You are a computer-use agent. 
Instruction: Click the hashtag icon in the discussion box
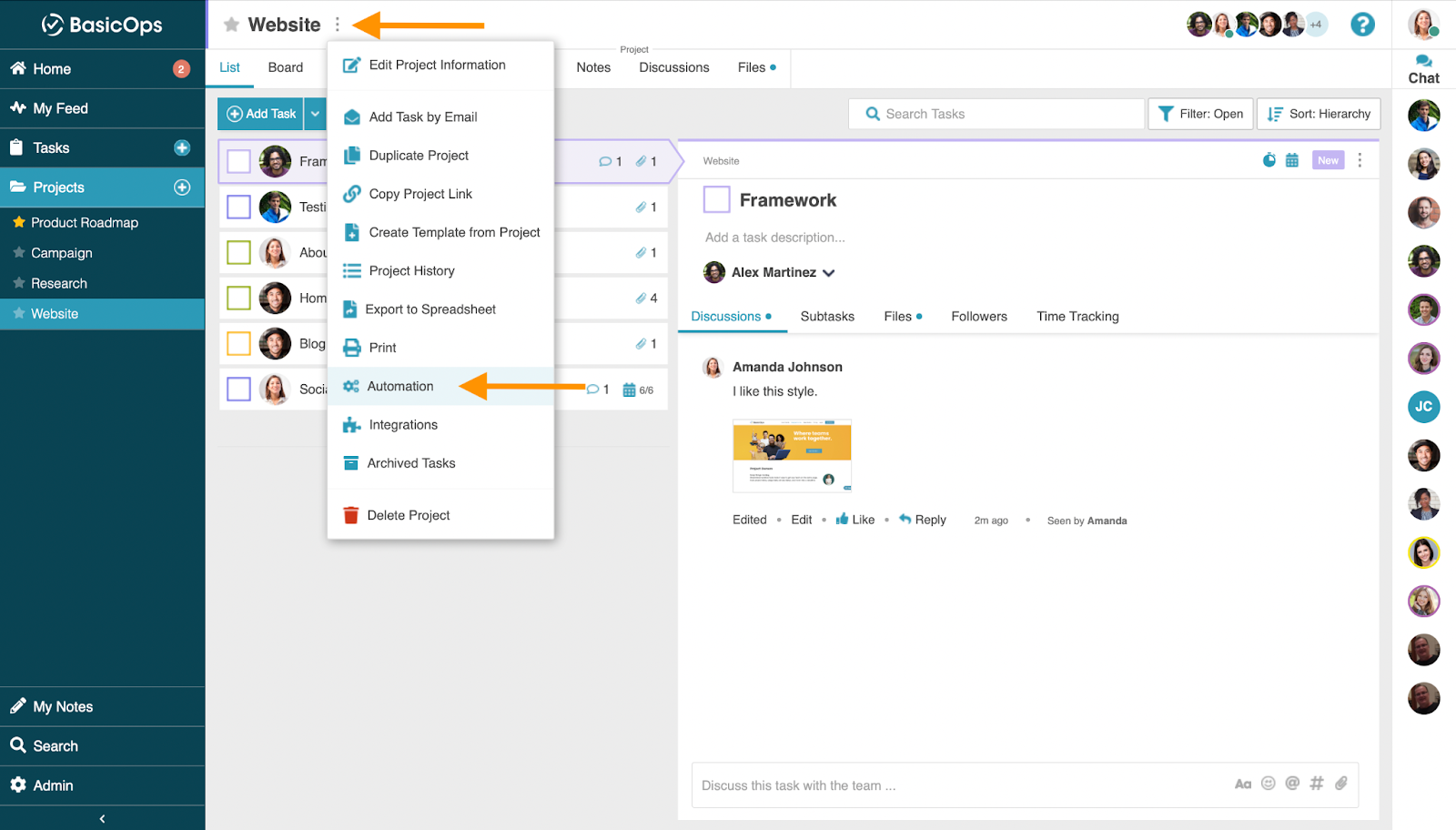pos(1319,784)
